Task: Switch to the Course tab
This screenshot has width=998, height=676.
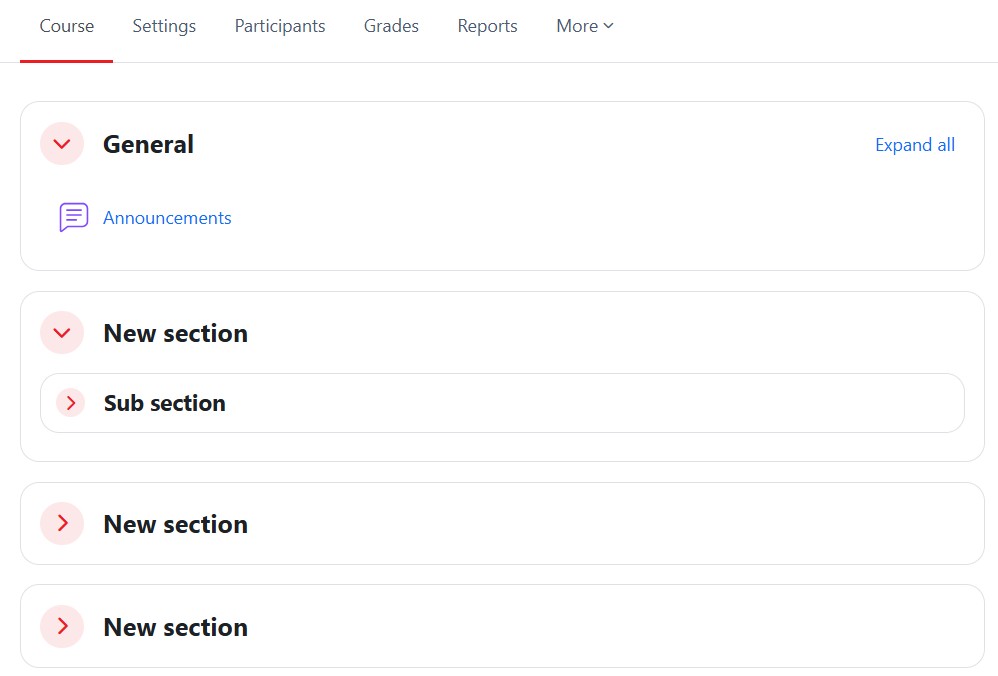Action: tap(67, 26)
